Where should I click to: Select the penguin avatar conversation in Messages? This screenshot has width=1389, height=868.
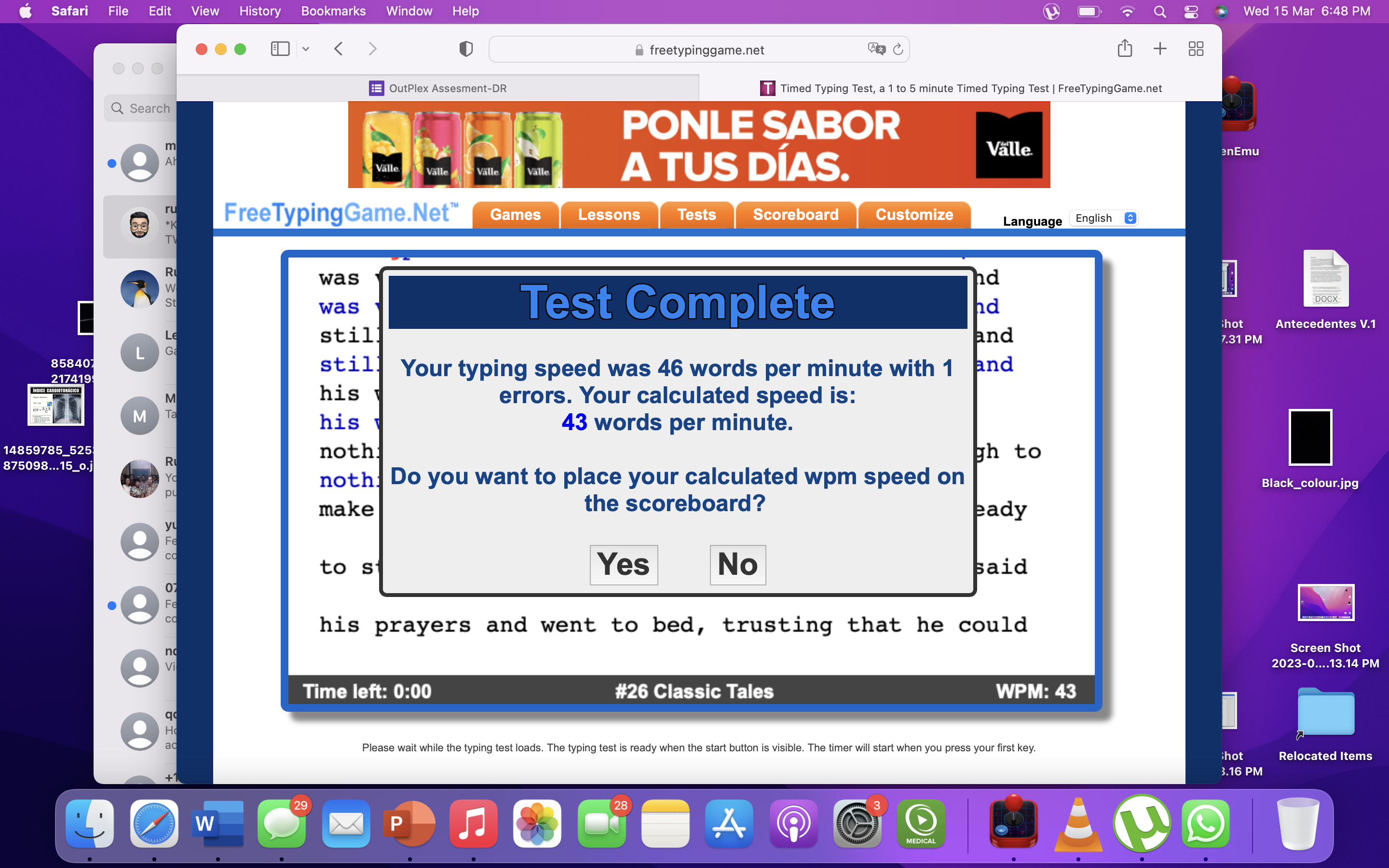click(140, 289)
